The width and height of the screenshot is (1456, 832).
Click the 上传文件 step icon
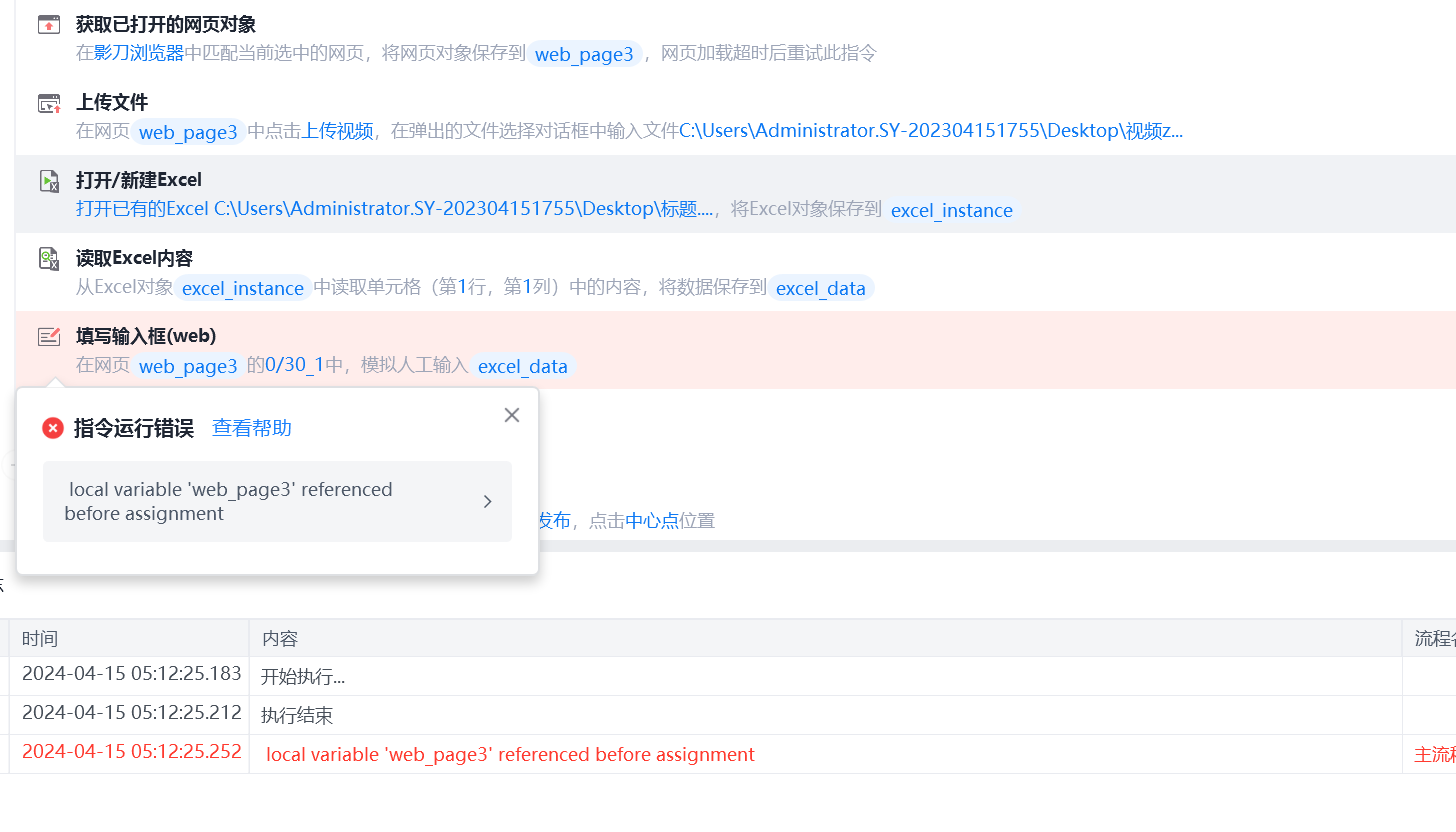click(x=49, y=103)
